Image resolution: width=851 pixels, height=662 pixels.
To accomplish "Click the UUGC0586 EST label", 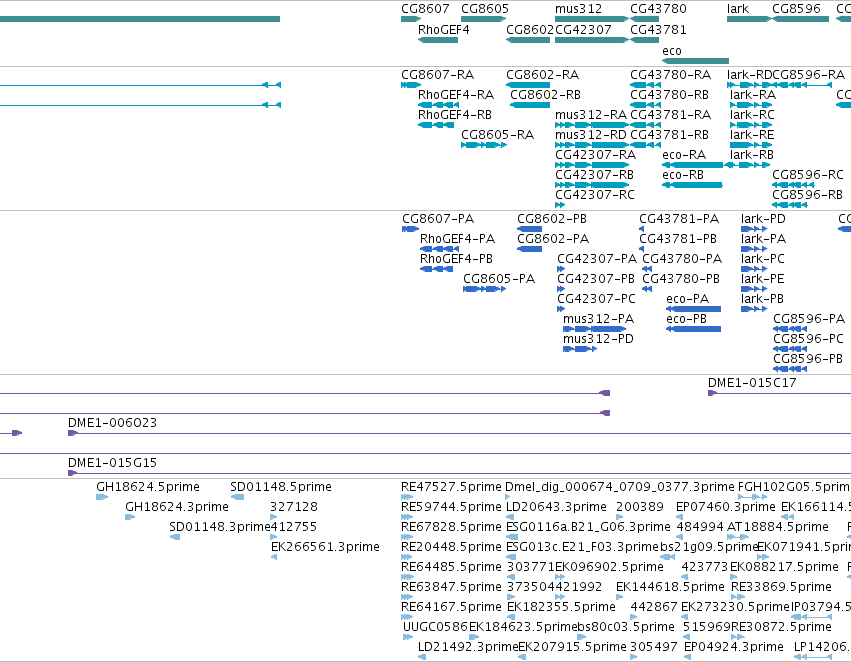I will [435, 628].
